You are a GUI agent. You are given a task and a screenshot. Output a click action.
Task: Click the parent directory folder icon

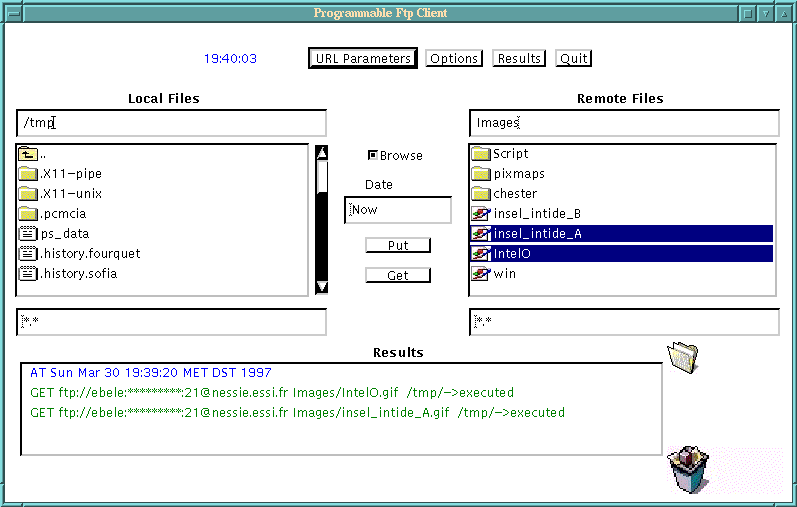point(28,154)
